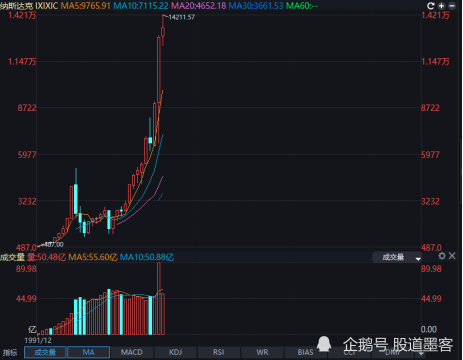Enable the MACD indicator
The image size is (463, 360).
132,352
